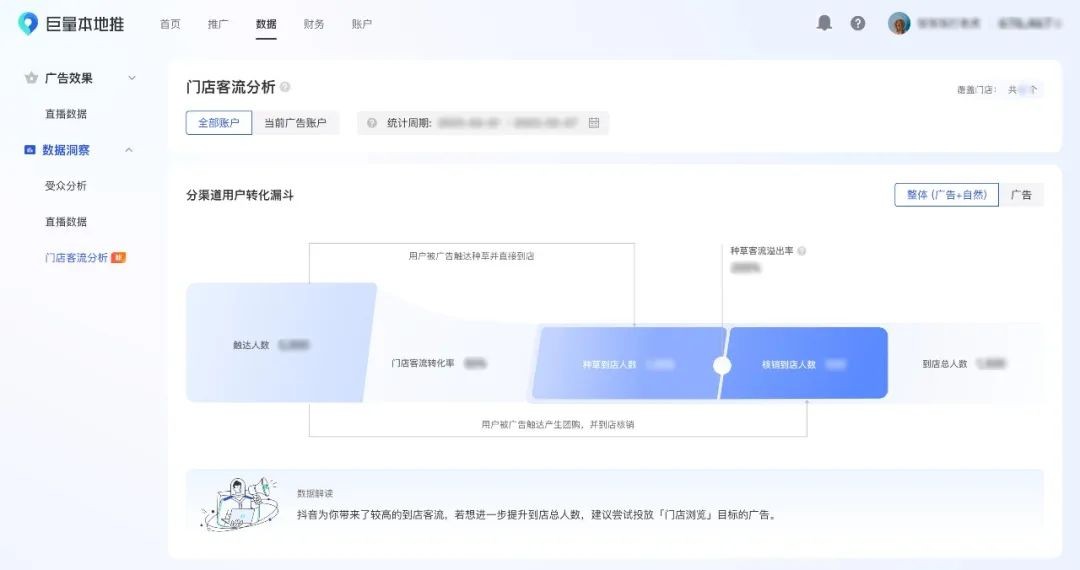Collapse the 数据洞察 sidebar section
Viewport: 1080px width, 570px height.
[129, 150]
